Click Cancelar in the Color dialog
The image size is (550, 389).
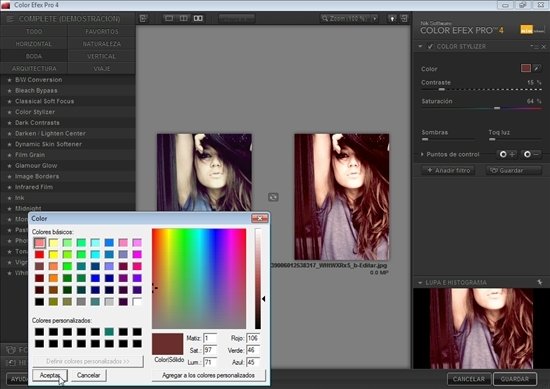[88, 375]
